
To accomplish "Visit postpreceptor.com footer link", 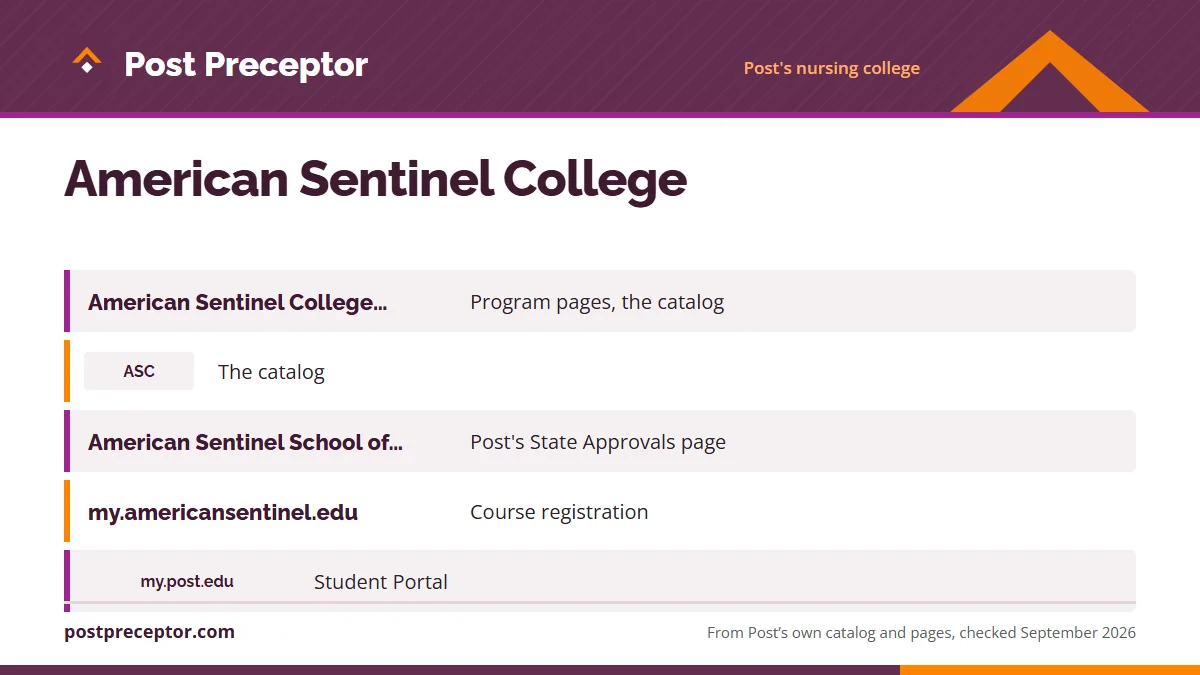I will pyautogui.click(x=149, y=632).
